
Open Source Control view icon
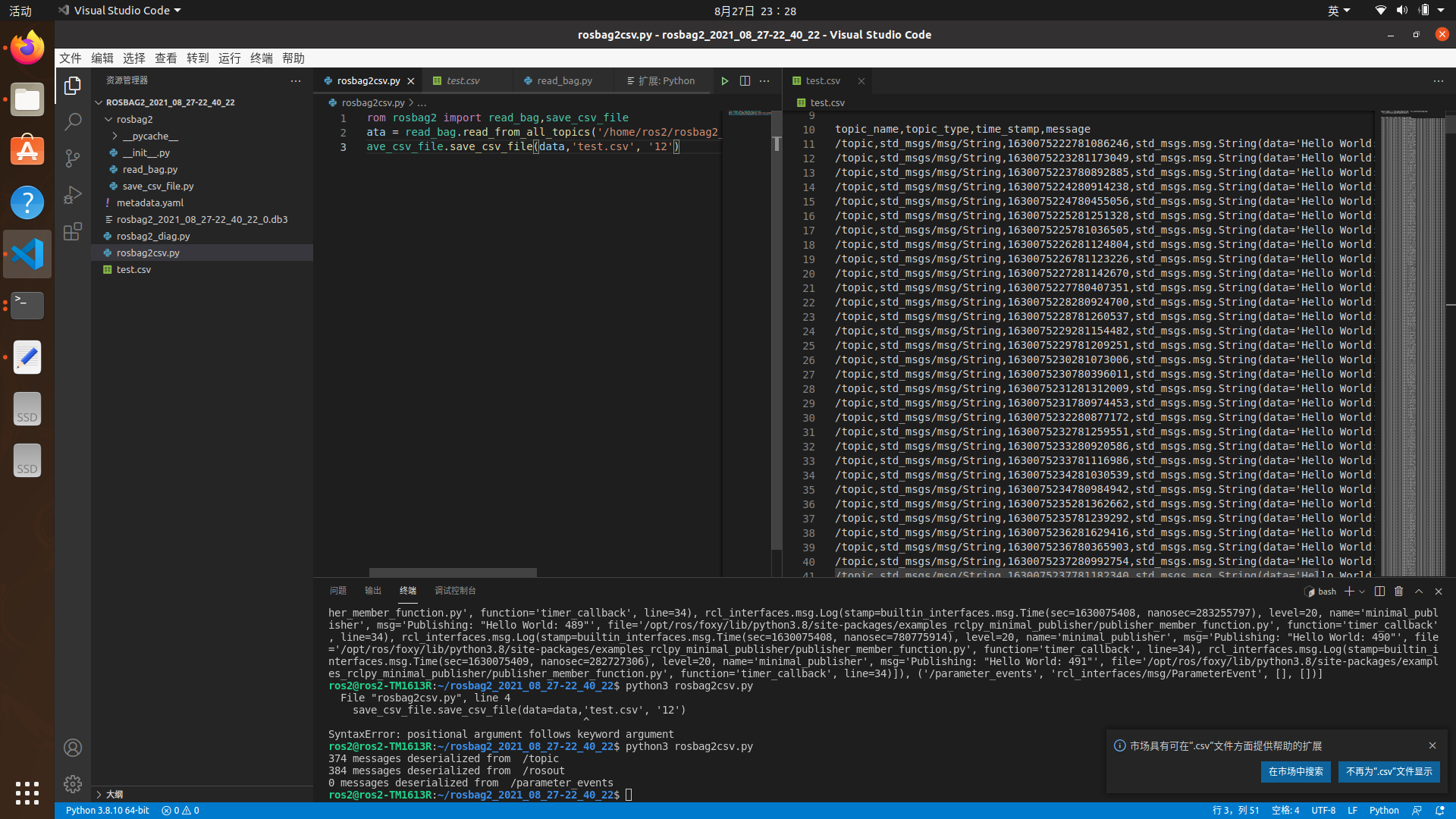73,158
